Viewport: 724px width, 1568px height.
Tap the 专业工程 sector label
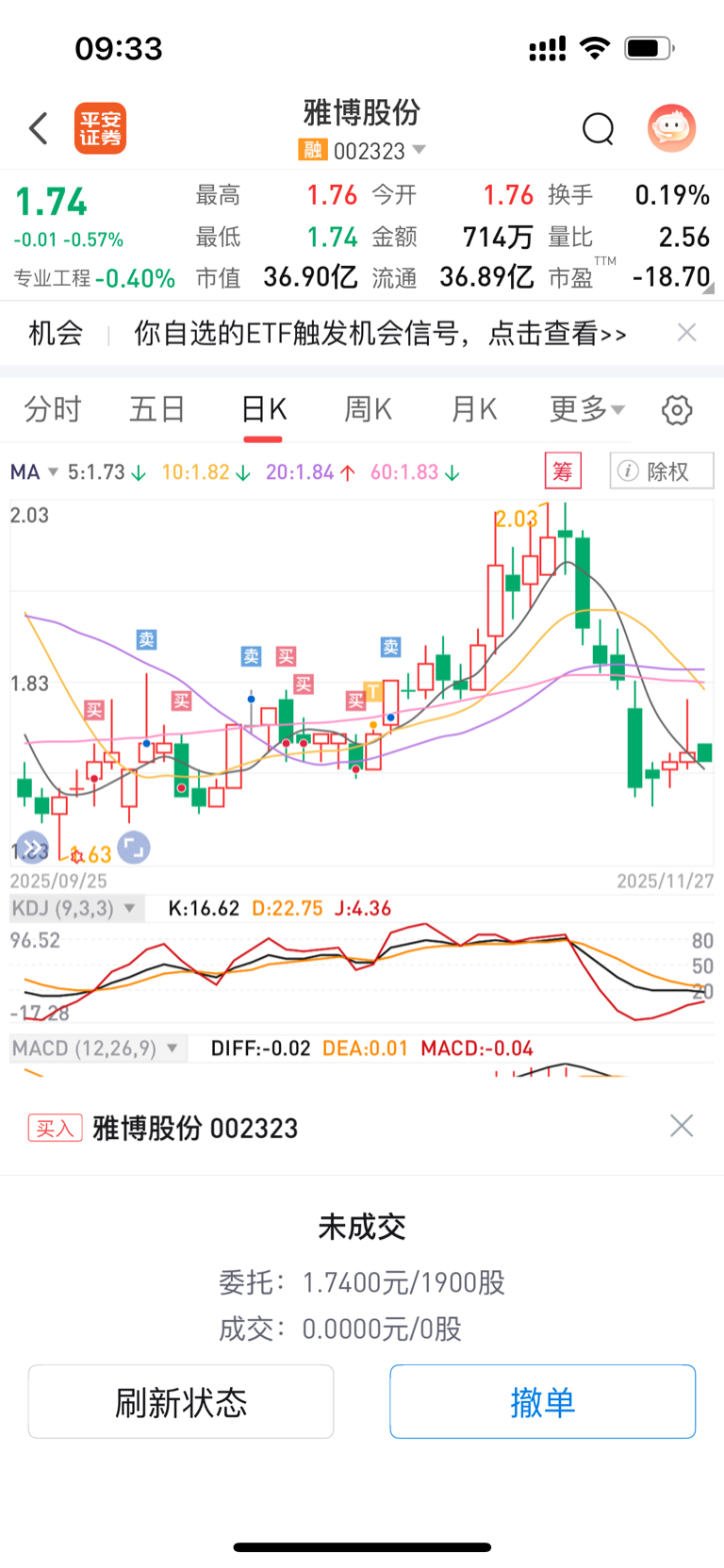(52, 278)
